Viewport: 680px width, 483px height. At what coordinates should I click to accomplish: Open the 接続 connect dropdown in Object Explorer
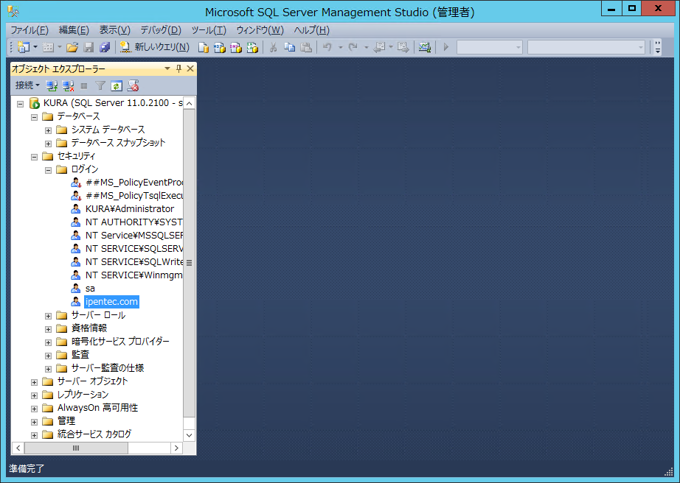tap(27, 85)
